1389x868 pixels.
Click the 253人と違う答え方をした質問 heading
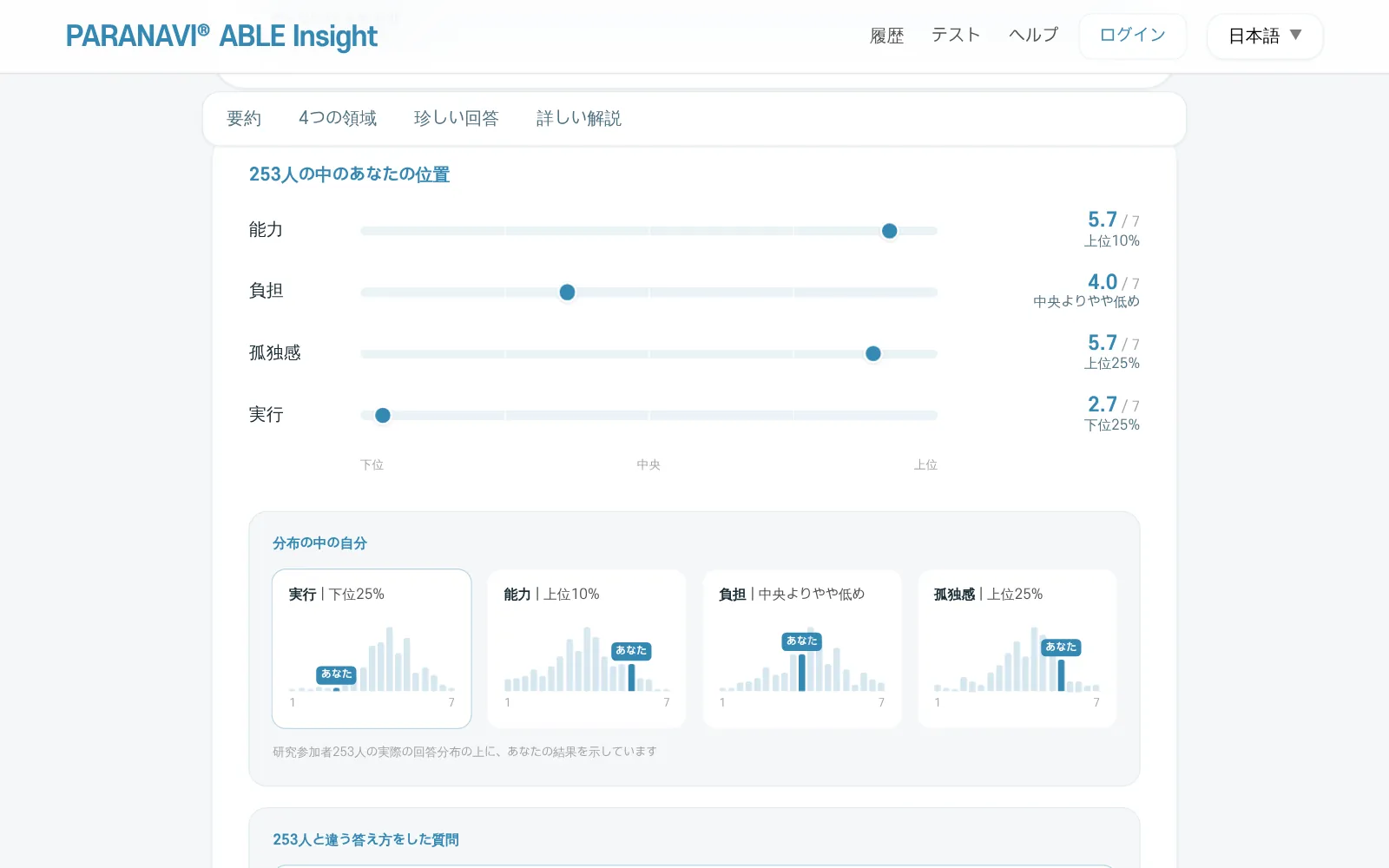[x=365, y=839]
